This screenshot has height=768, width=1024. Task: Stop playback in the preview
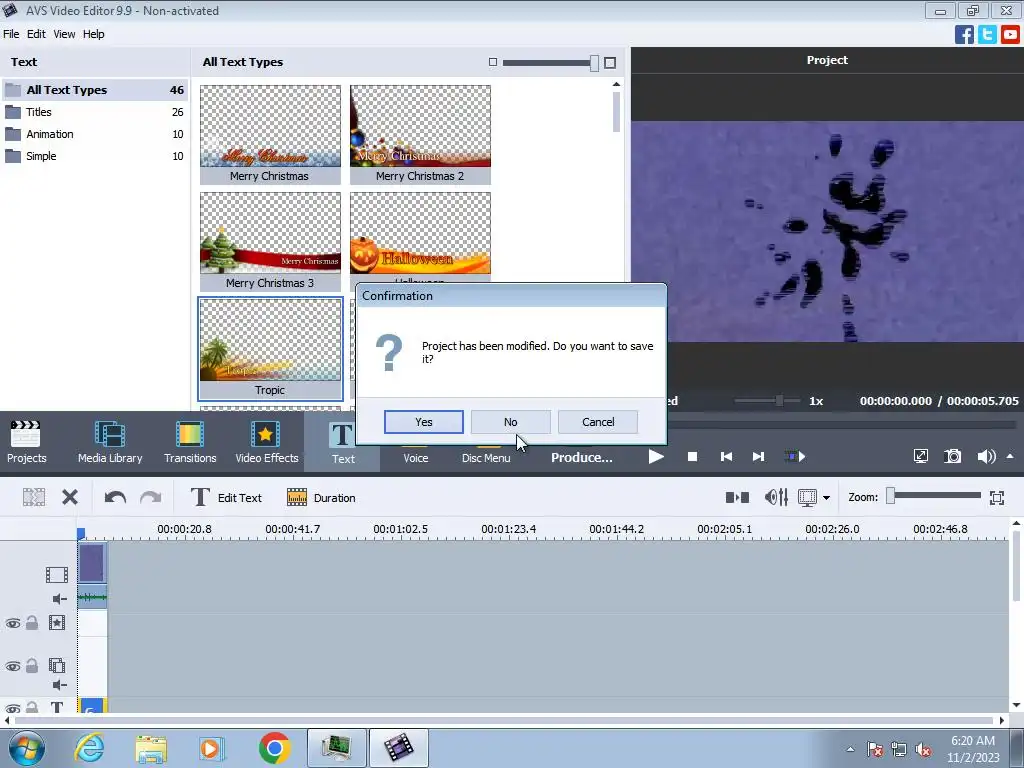click(x=692, y=456)
